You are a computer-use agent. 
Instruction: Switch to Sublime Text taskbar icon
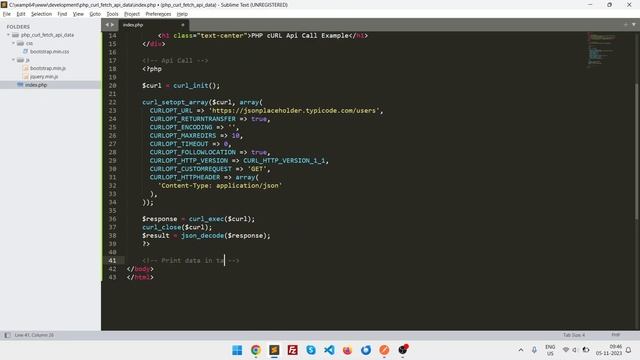274,350
